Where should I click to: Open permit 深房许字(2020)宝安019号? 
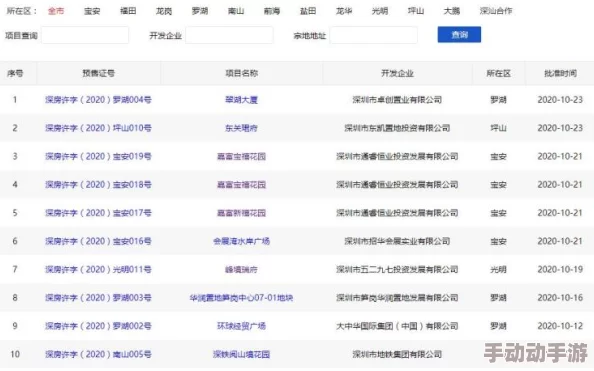98,156
